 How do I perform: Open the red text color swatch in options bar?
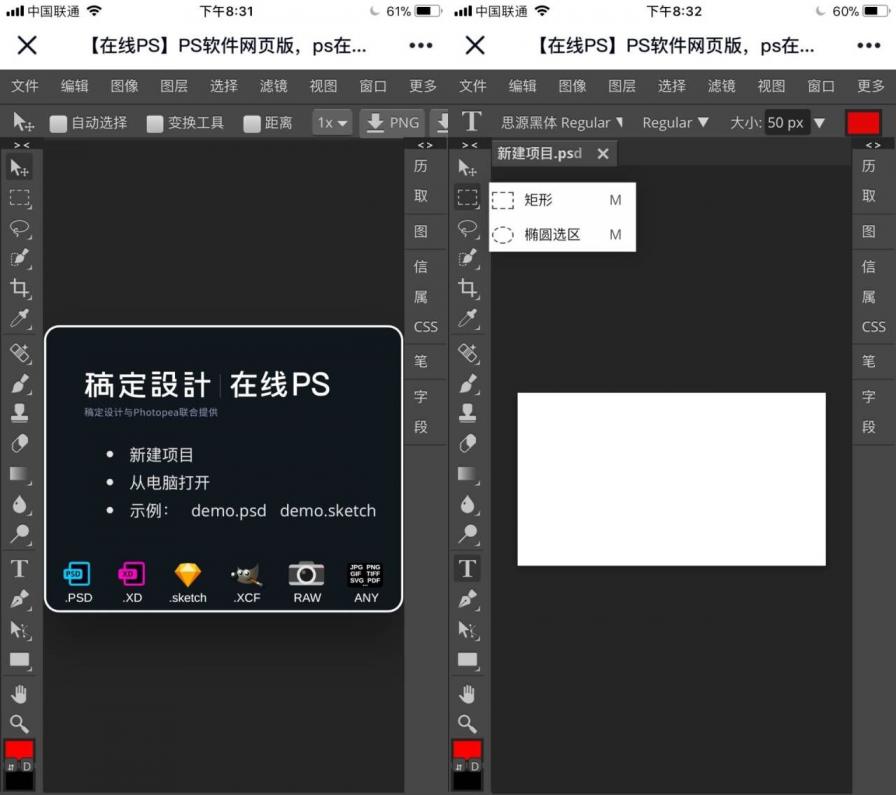pos(863,123)
